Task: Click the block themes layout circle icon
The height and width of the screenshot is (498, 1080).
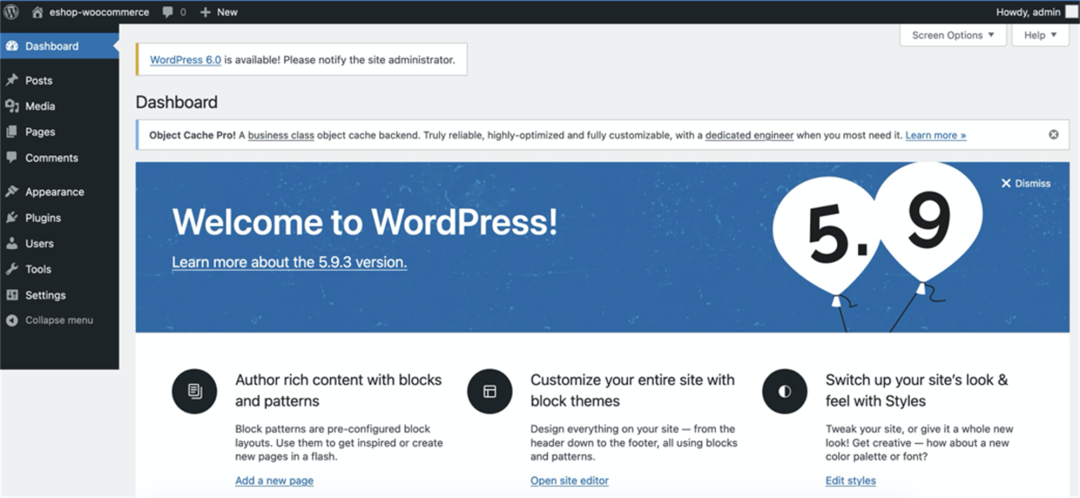Action: pyautogui.click(x=490, y=391)
